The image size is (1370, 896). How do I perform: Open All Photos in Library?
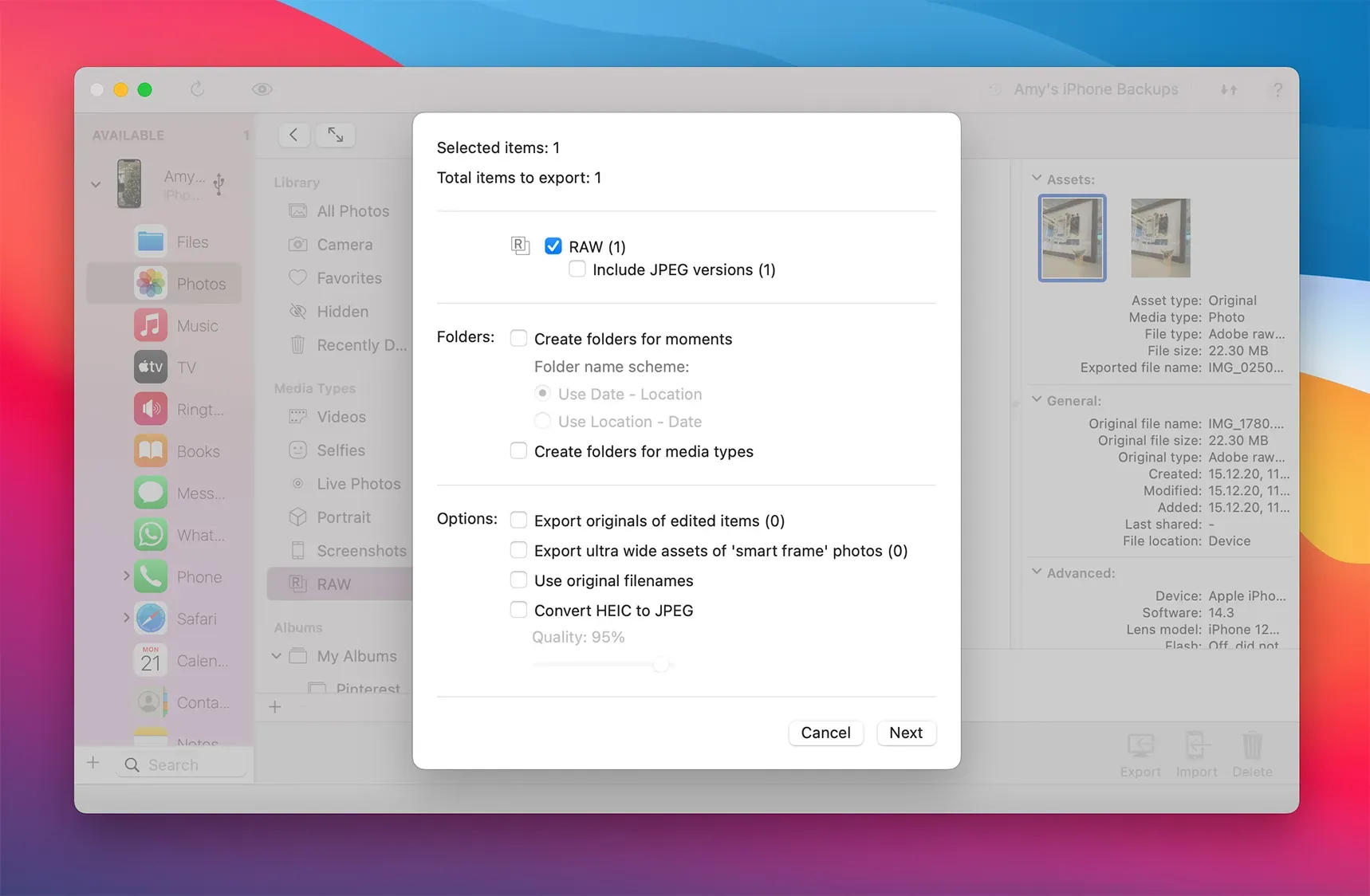pos(352,211)
